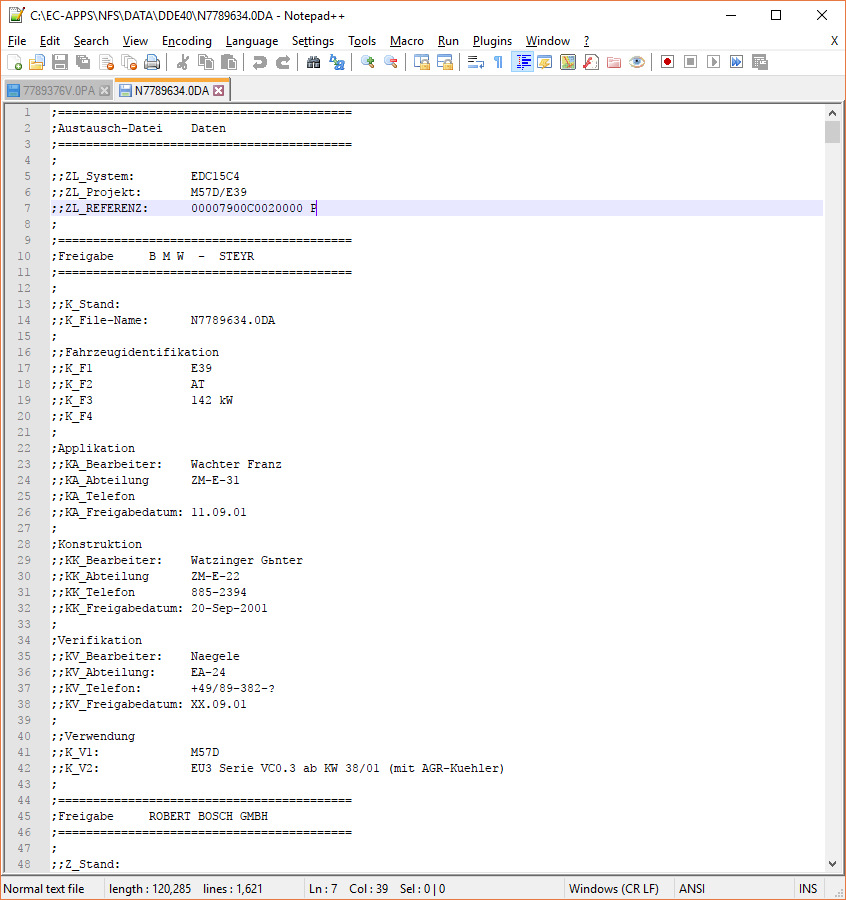
Task: Select the N7789634.0DA tab
Action: click(x=172, y=91)
